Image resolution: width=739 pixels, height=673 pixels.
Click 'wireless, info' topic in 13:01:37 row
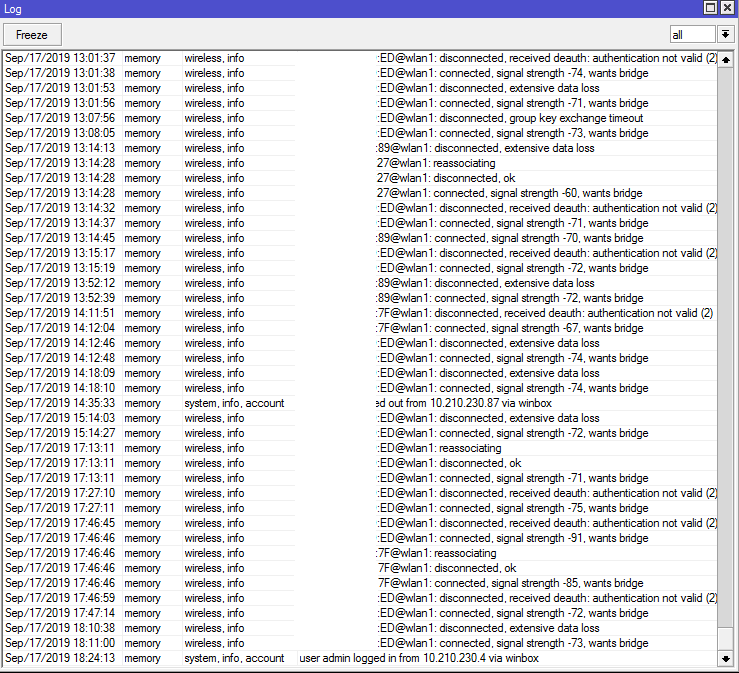(x=214, y=58)
